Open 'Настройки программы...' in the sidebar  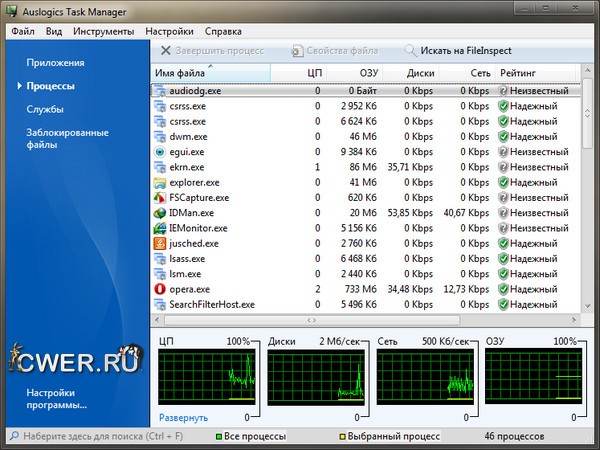57,399
